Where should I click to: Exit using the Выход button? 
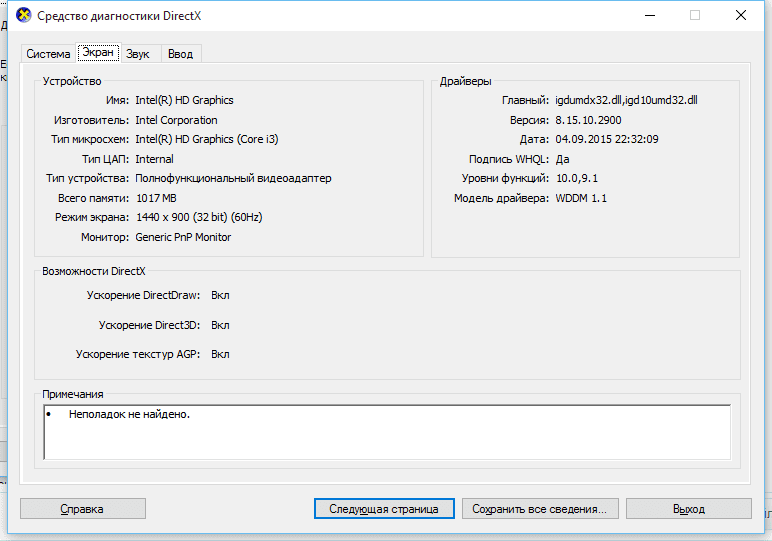tap(689, 509)
